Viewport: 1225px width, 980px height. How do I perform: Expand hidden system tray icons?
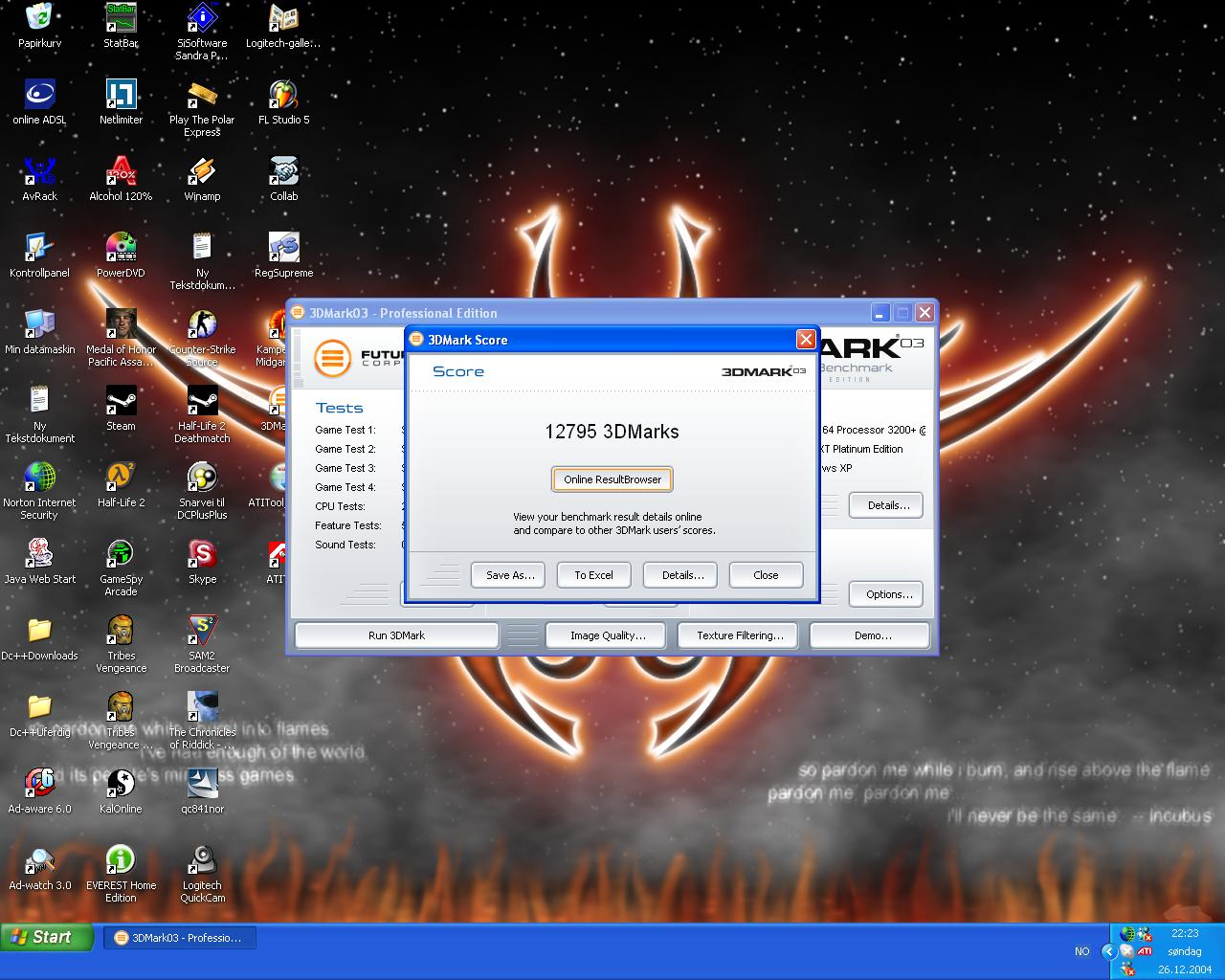pyautogui.click(x=1108, y=951)
